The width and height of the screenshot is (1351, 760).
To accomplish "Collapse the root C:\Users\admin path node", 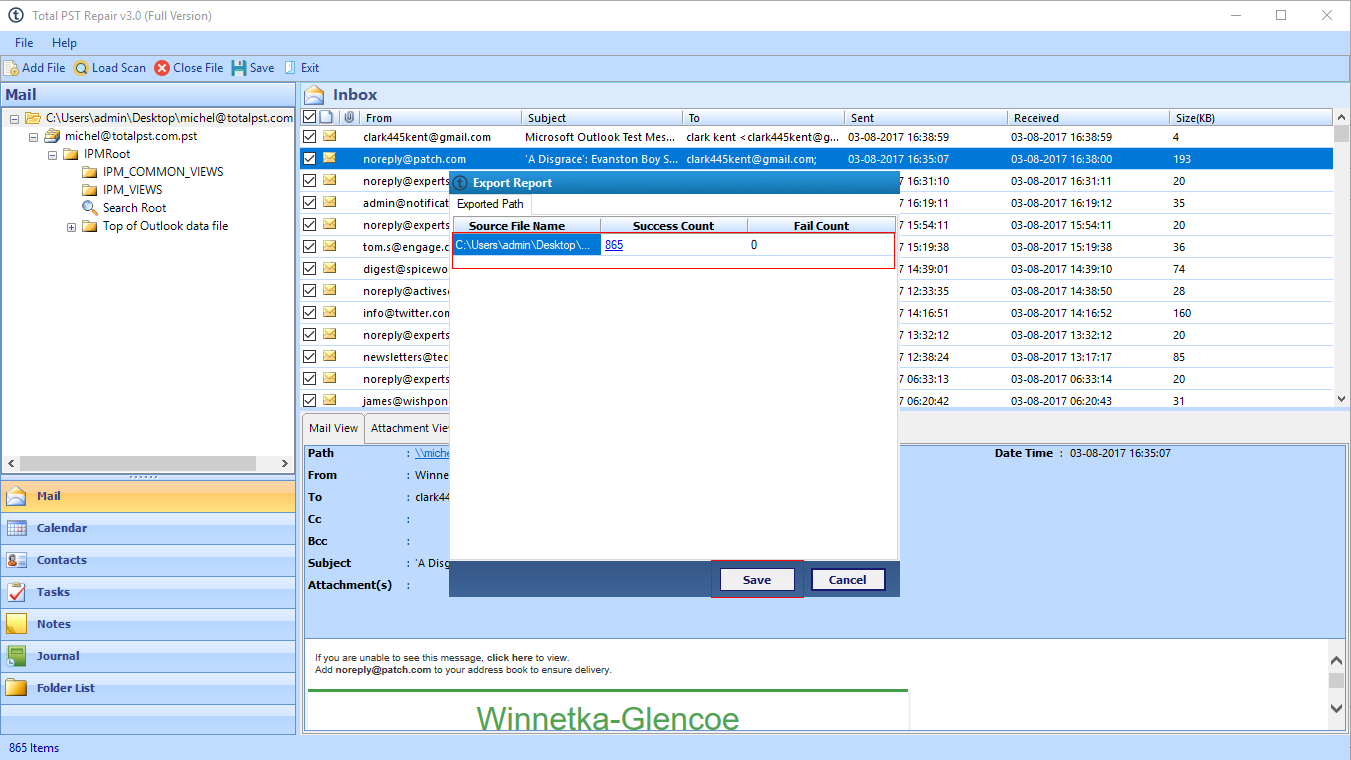I will coord(14,119).
